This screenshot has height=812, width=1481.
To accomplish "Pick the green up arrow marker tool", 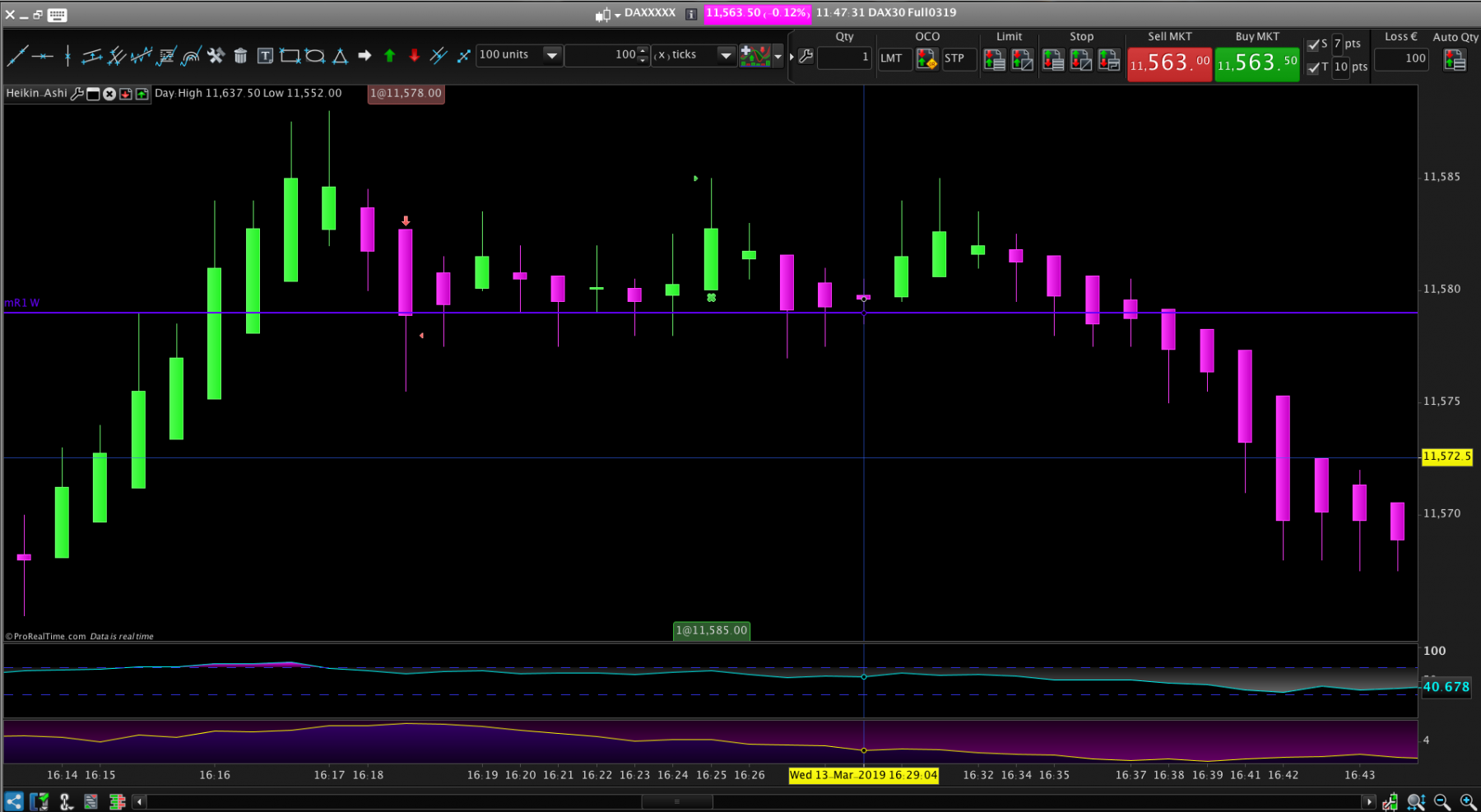I will (389, 56).
